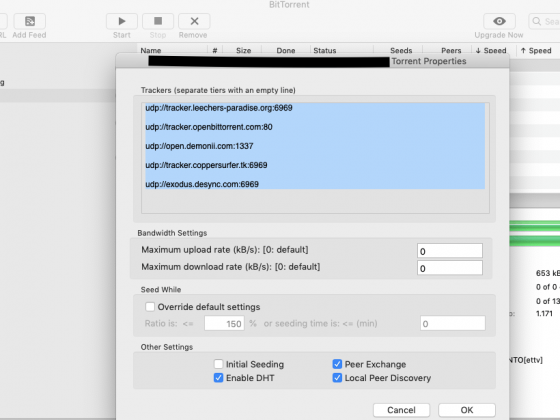The image size is (560, 420).
Task: Click the Stop square toolbar icon
Action: tap(158, 21)
